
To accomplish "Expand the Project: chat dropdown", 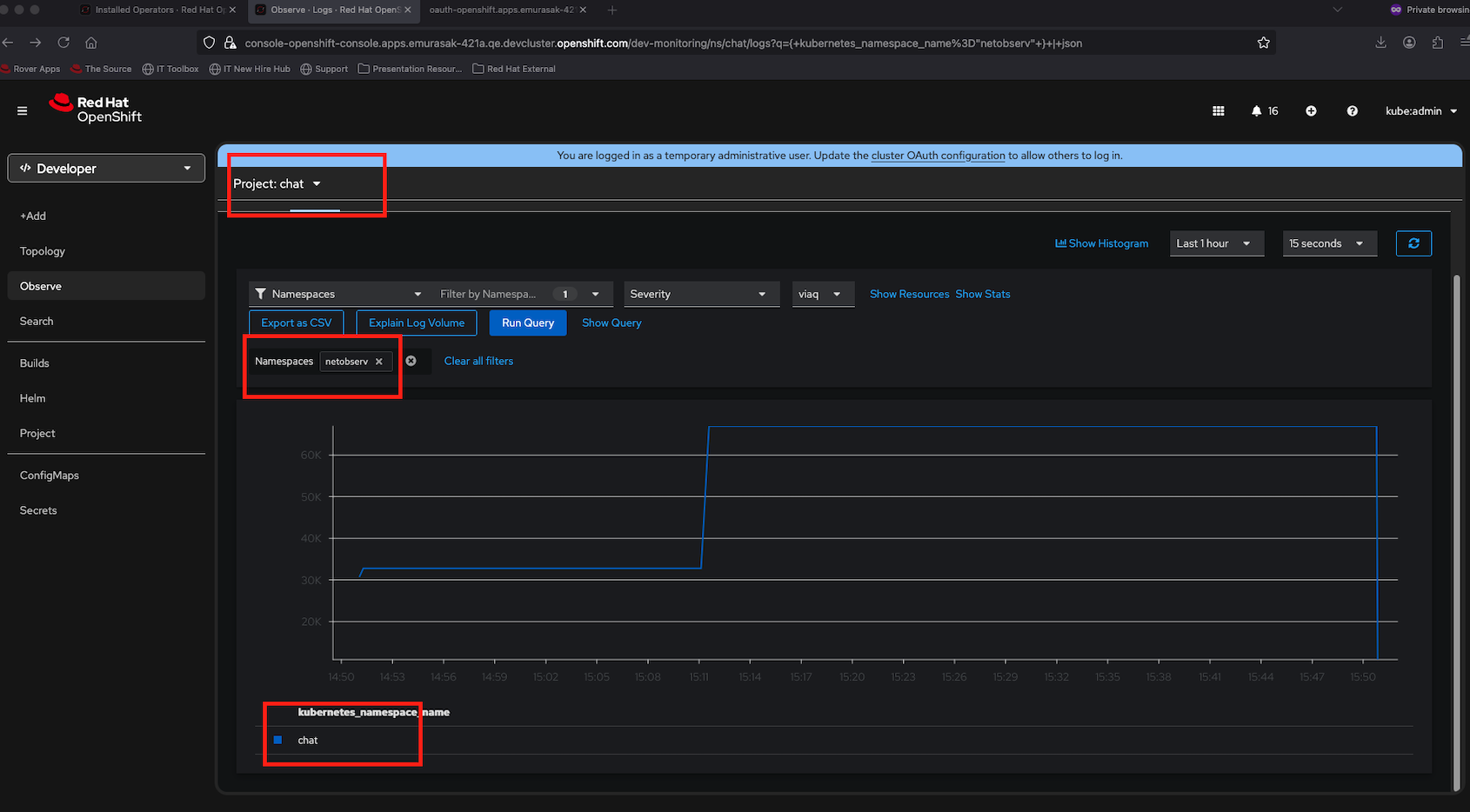I will click(277, 183).
